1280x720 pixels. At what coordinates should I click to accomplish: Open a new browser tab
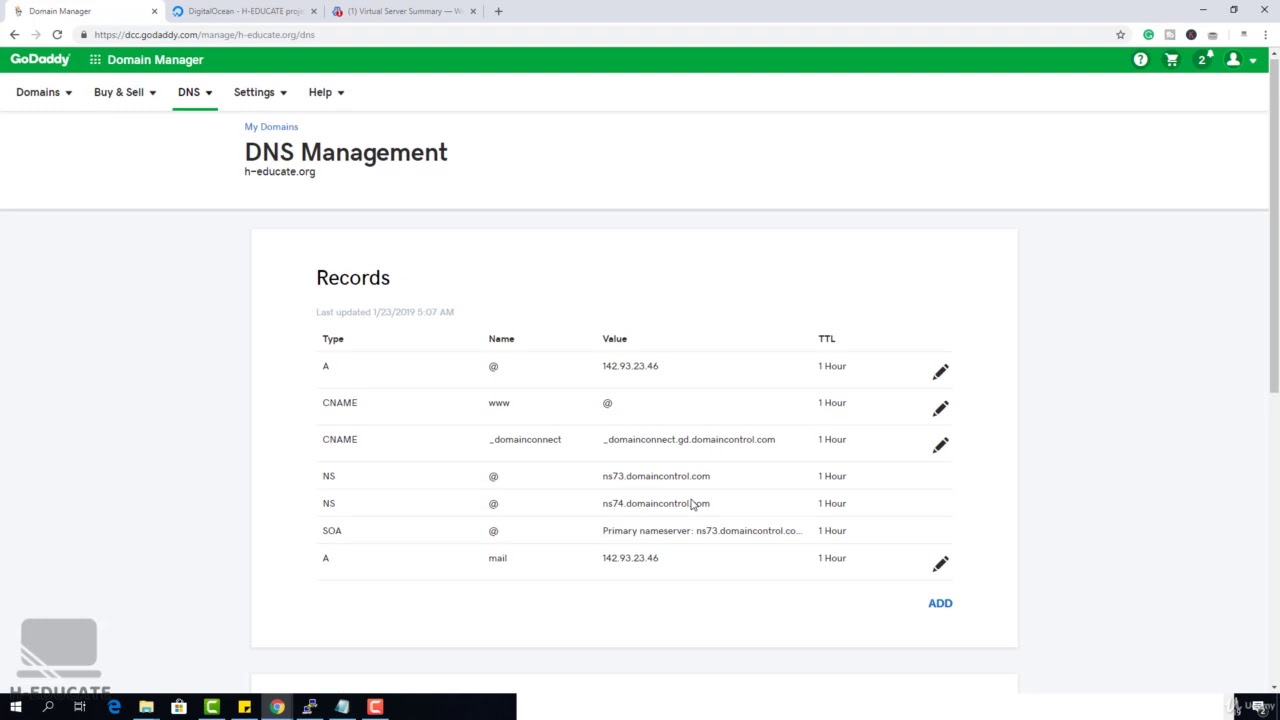(499, 11)
